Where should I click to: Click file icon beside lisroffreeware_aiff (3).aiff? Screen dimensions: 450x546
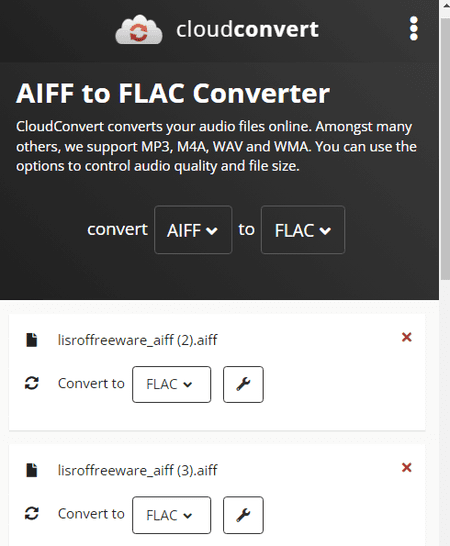point(32,470)
